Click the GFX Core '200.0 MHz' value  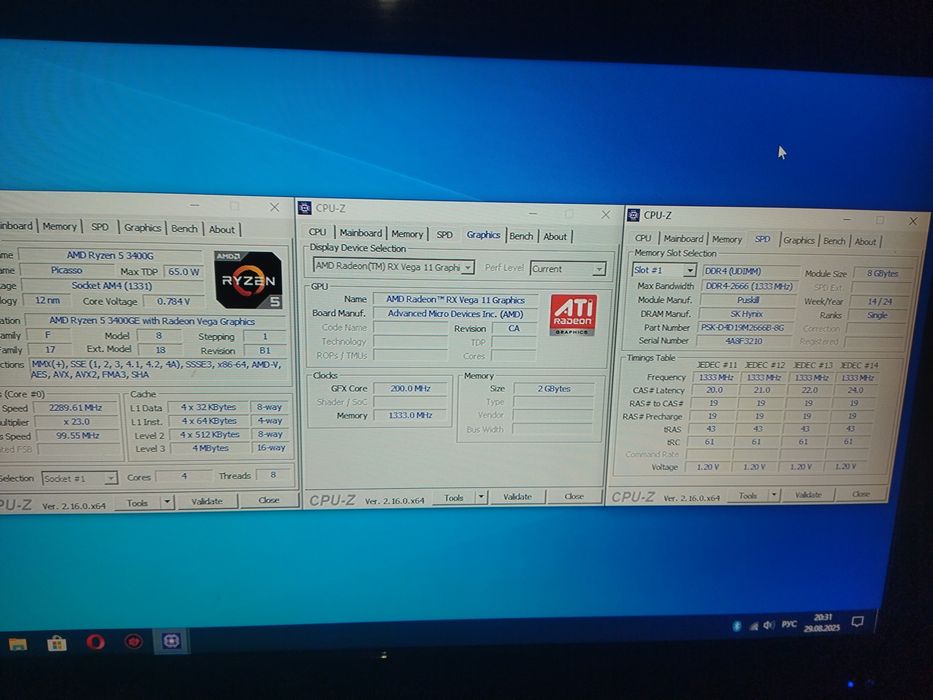(x=411, y=388)
